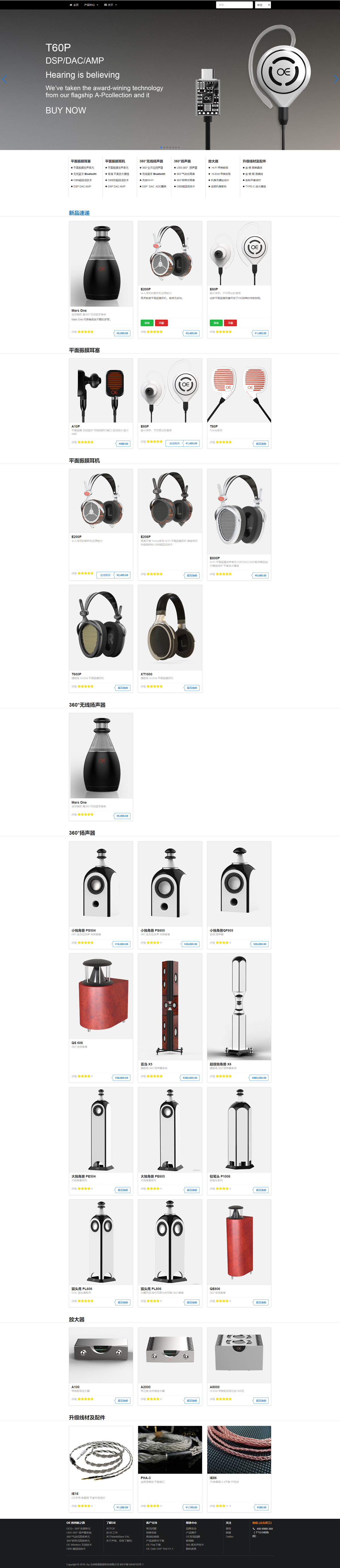This screenshot has height=1568, width=340.
Task: Open Twitter link in footer
Action: coord(229,1536)
